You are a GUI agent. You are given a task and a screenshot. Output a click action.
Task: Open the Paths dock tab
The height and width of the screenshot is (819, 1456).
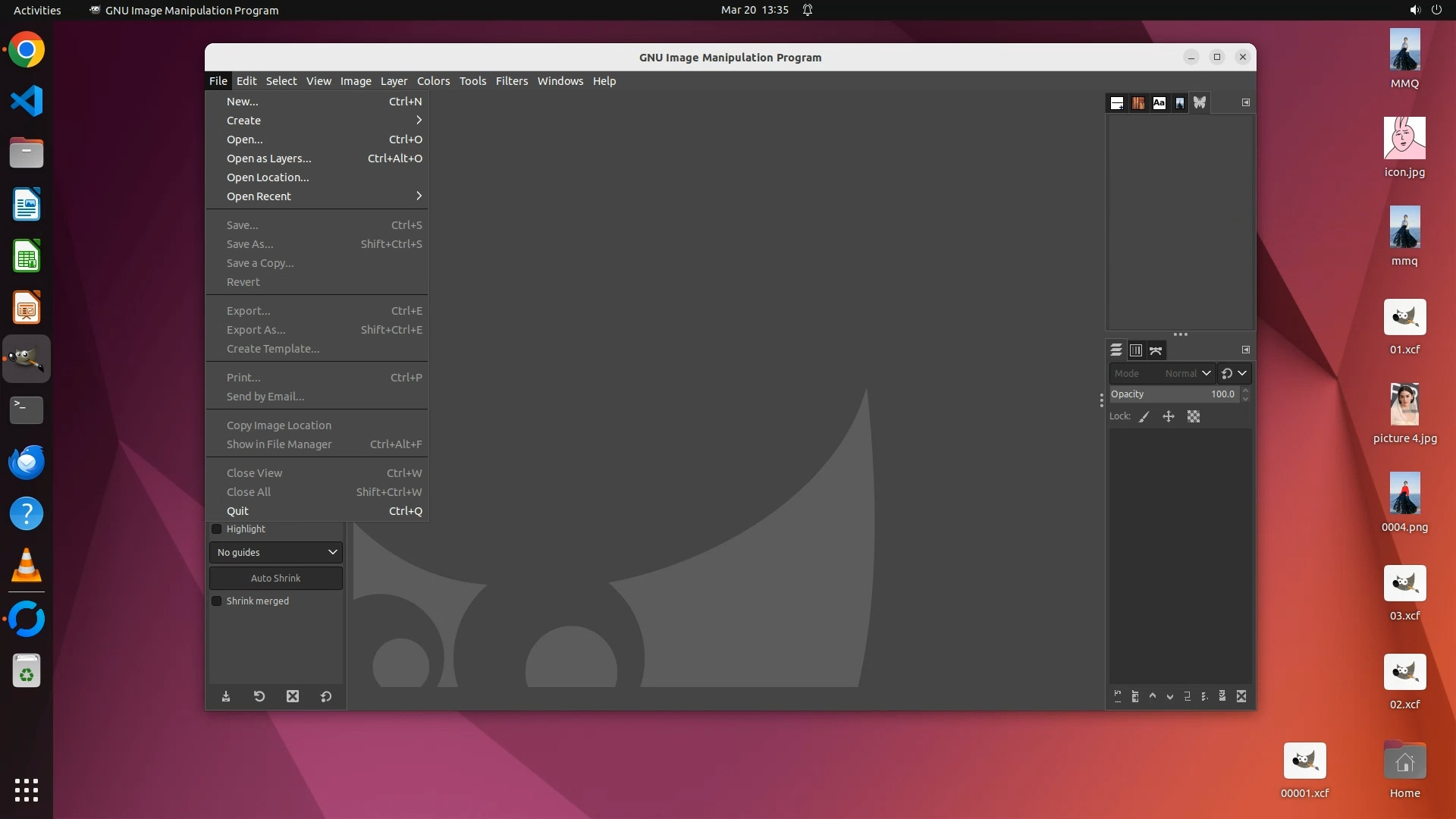tap(1156, 350)
